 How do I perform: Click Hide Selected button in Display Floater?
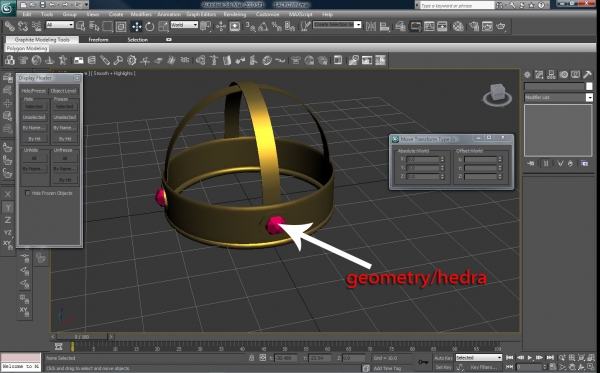(x=34, y=106)
